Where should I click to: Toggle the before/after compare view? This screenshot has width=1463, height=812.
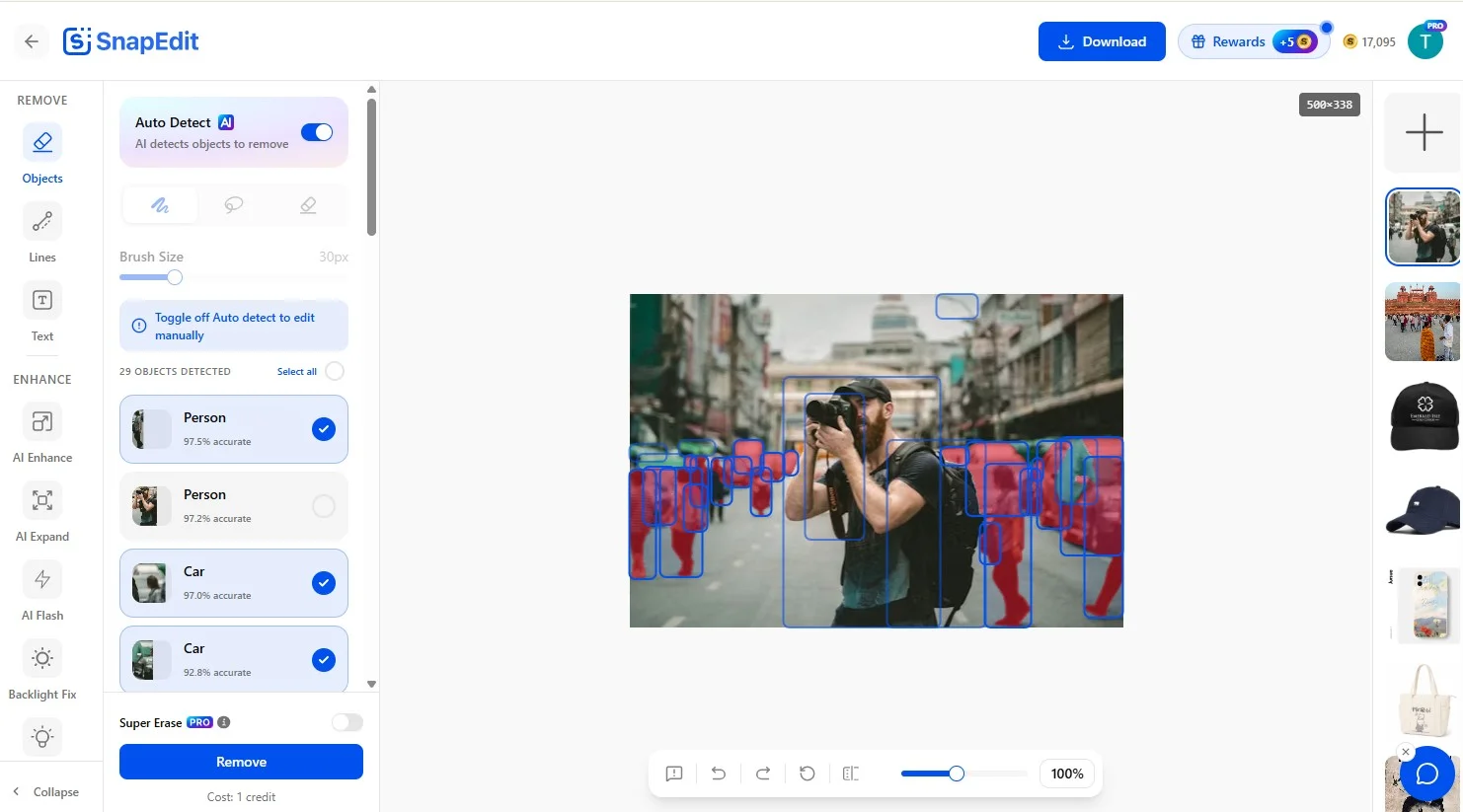[x=851, y=774]
